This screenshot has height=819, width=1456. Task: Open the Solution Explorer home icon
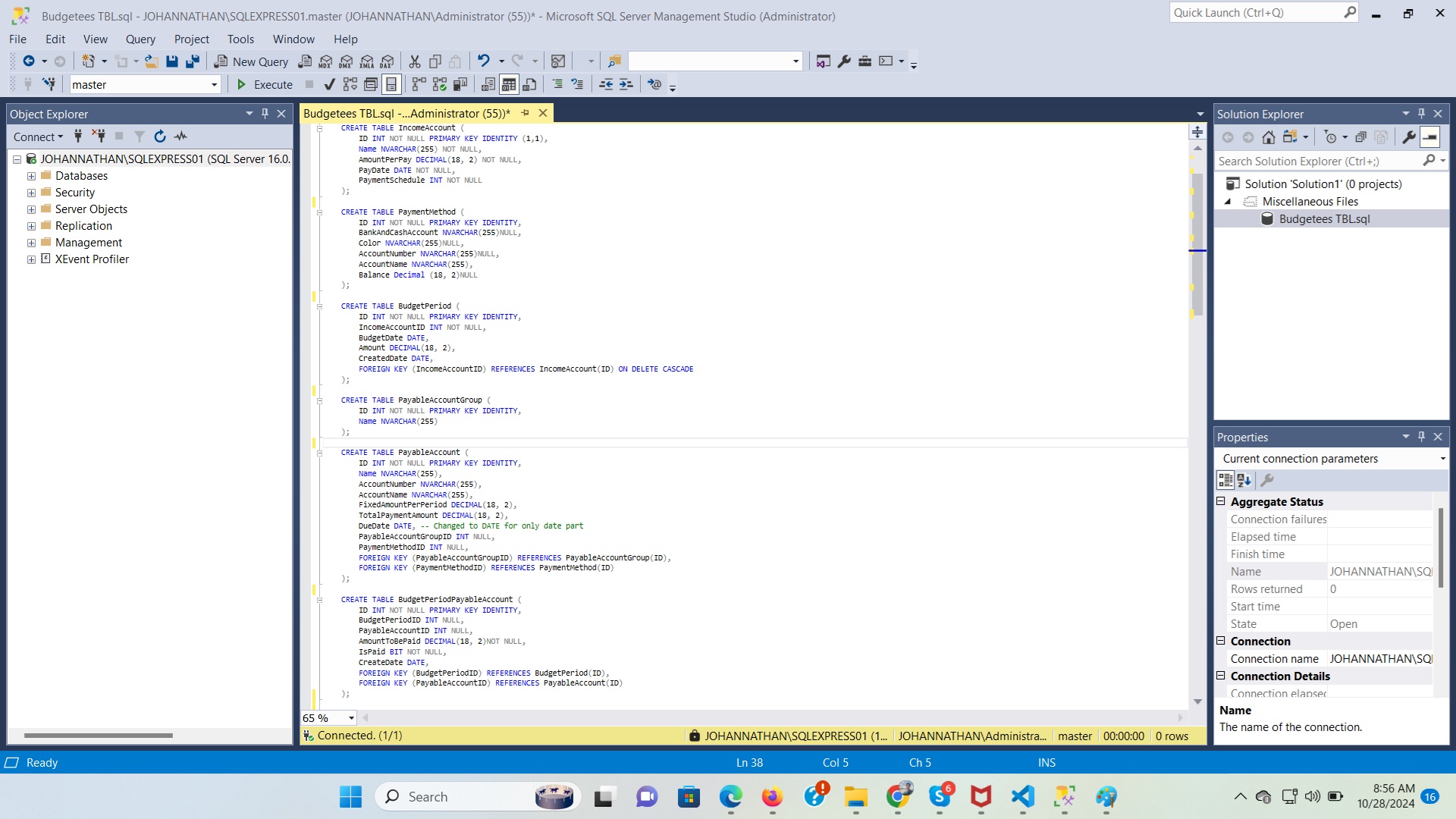point(1268,137)
